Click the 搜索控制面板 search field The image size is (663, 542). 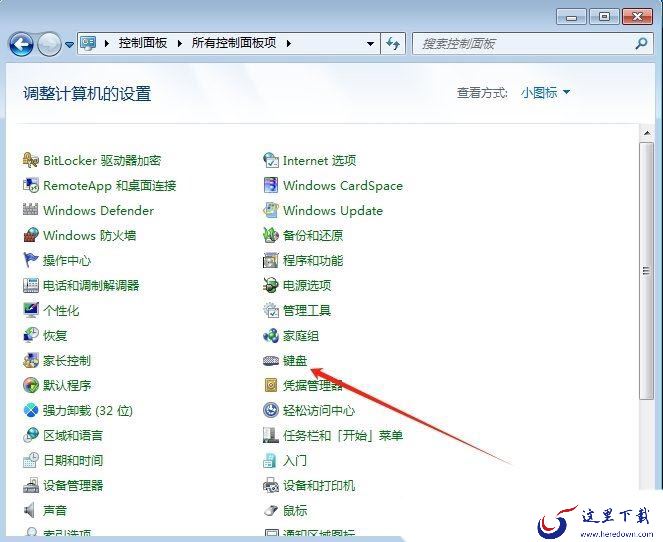pos(520,44)
